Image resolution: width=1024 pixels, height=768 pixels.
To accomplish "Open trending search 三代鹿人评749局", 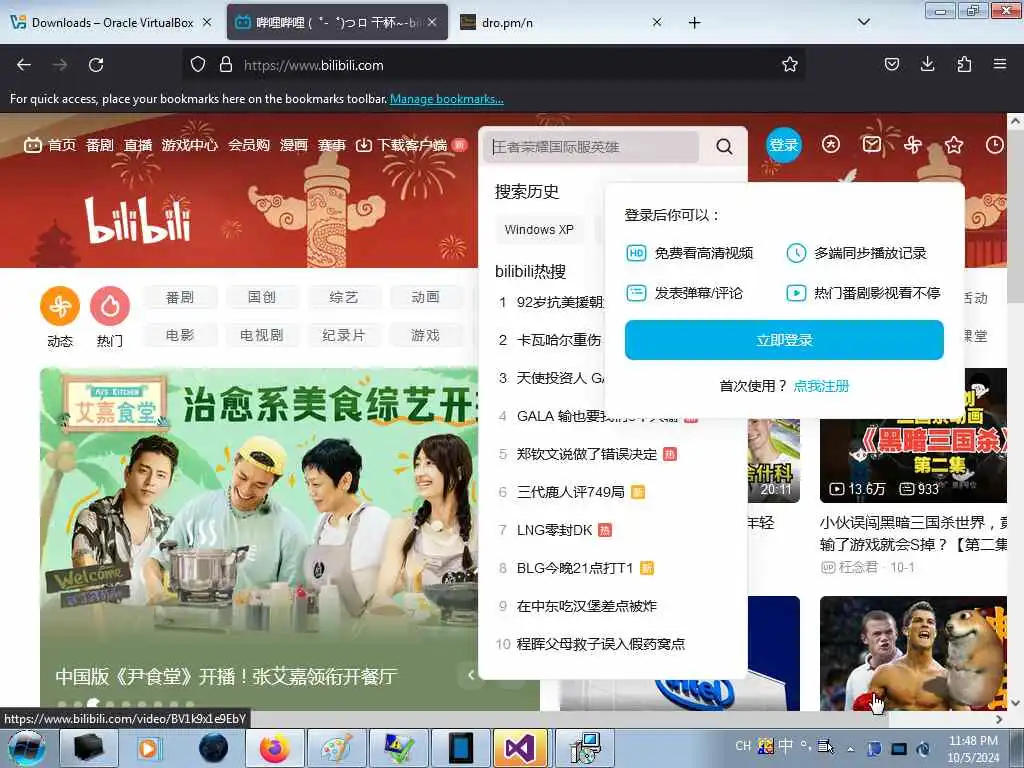I will (x=570, y=492).
